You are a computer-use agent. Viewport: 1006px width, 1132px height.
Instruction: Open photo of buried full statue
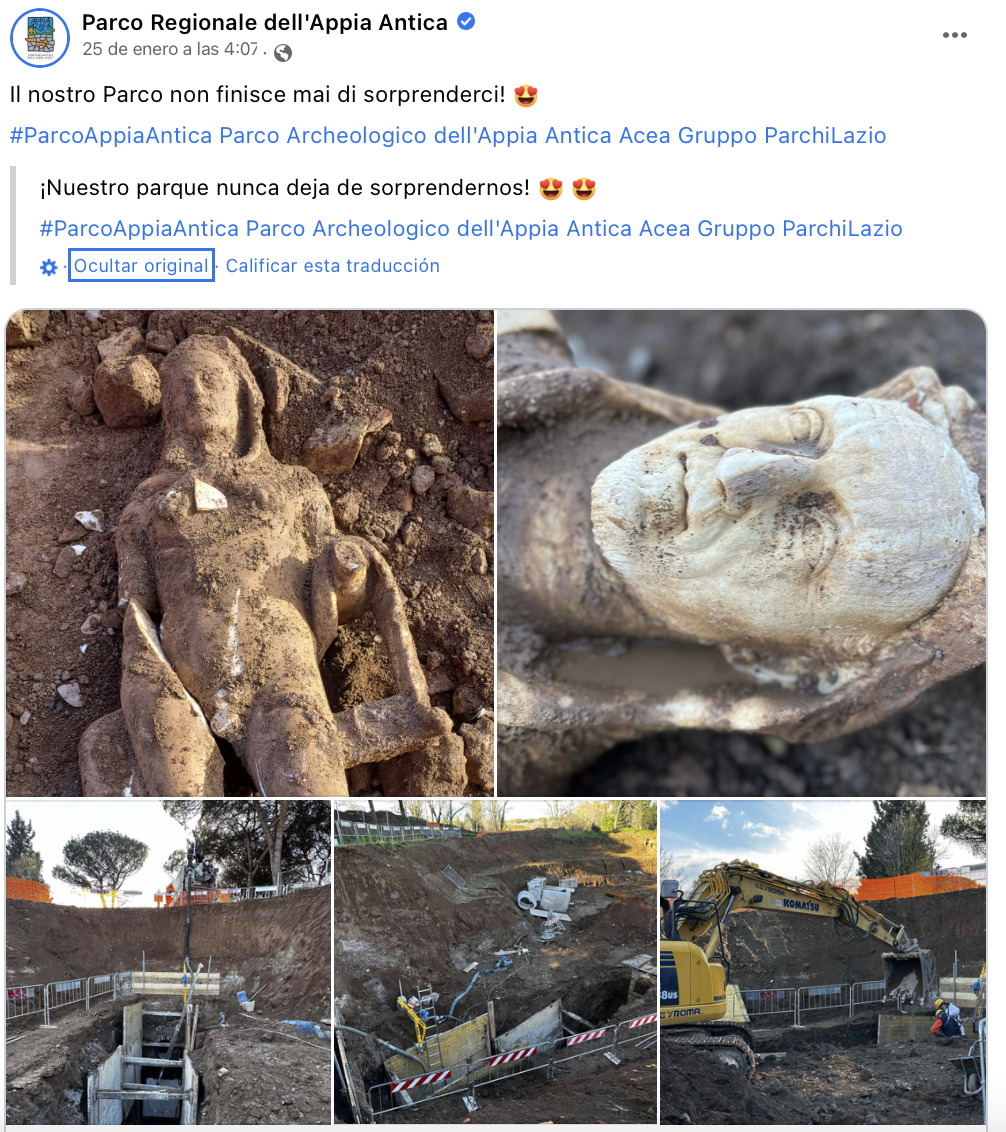point(250,553)
